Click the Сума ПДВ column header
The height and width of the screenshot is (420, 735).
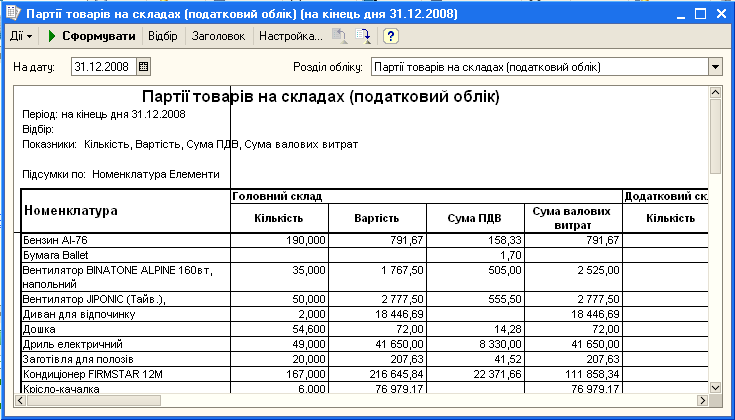point(475,218)
